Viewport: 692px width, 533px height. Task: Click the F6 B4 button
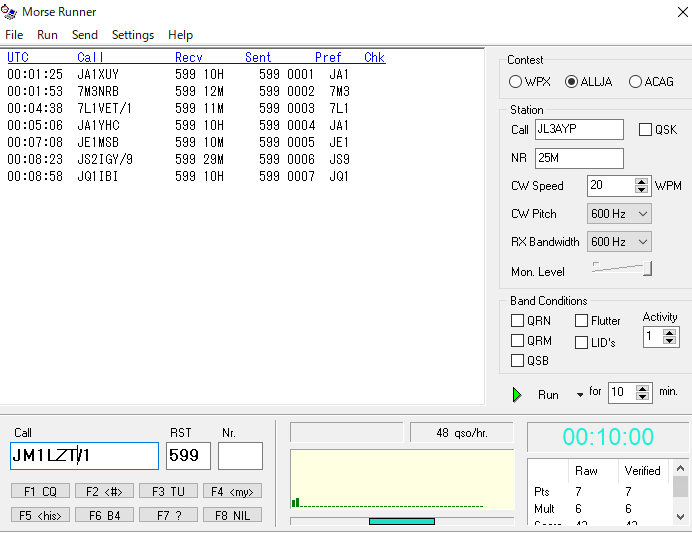point(104,515)
